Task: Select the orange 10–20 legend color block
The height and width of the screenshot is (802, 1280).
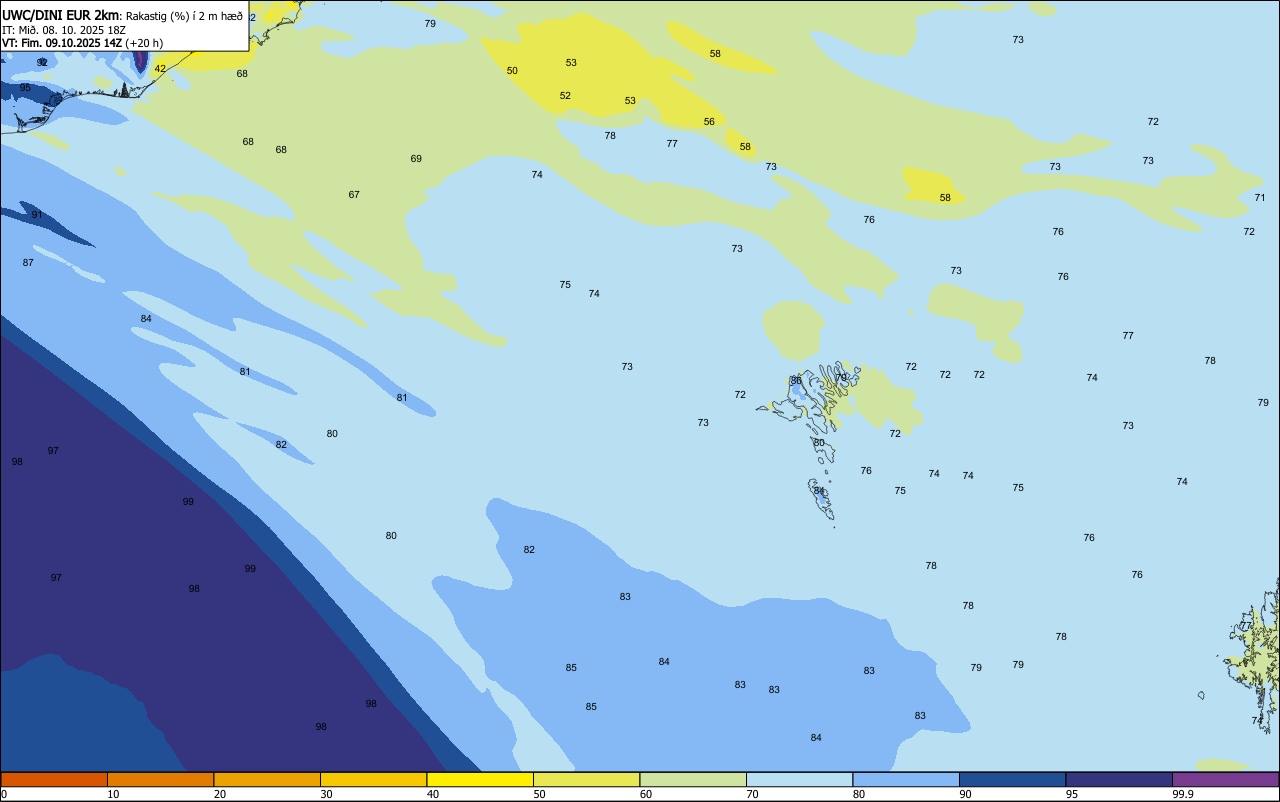Action: (x=160, y=779)
